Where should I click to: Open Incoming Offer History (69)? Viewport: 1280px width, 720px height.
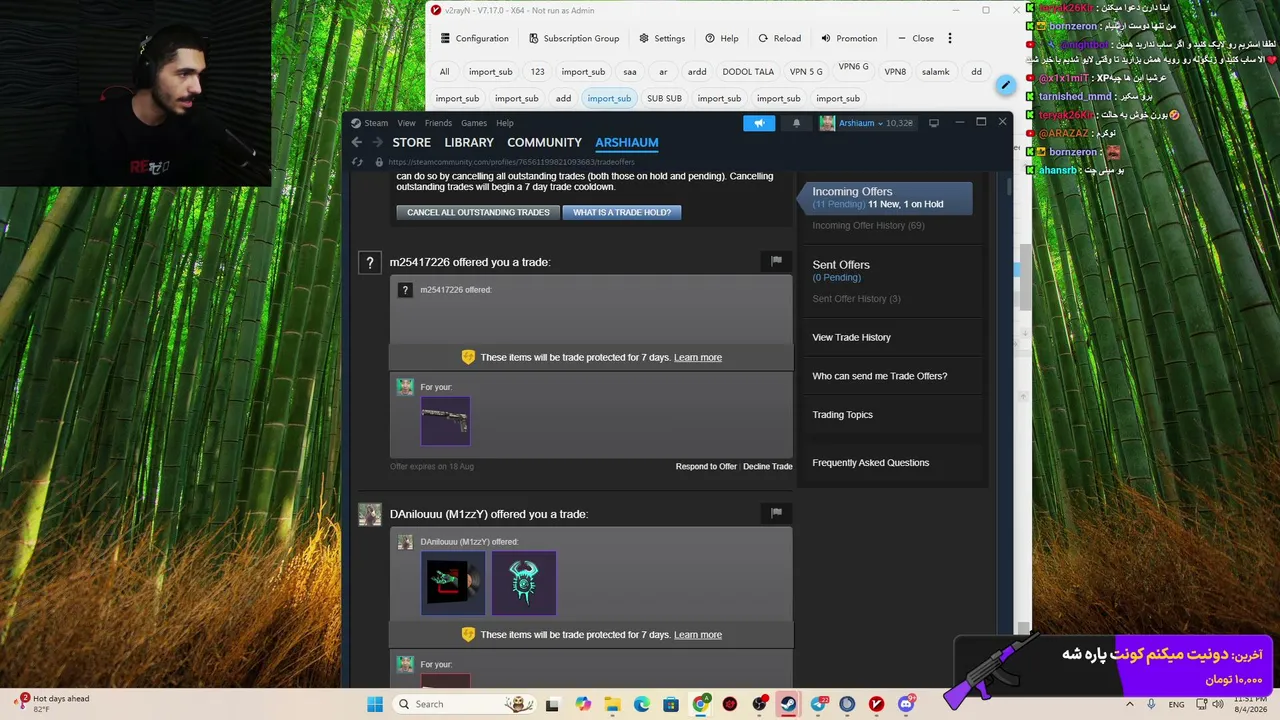point(868,226)
